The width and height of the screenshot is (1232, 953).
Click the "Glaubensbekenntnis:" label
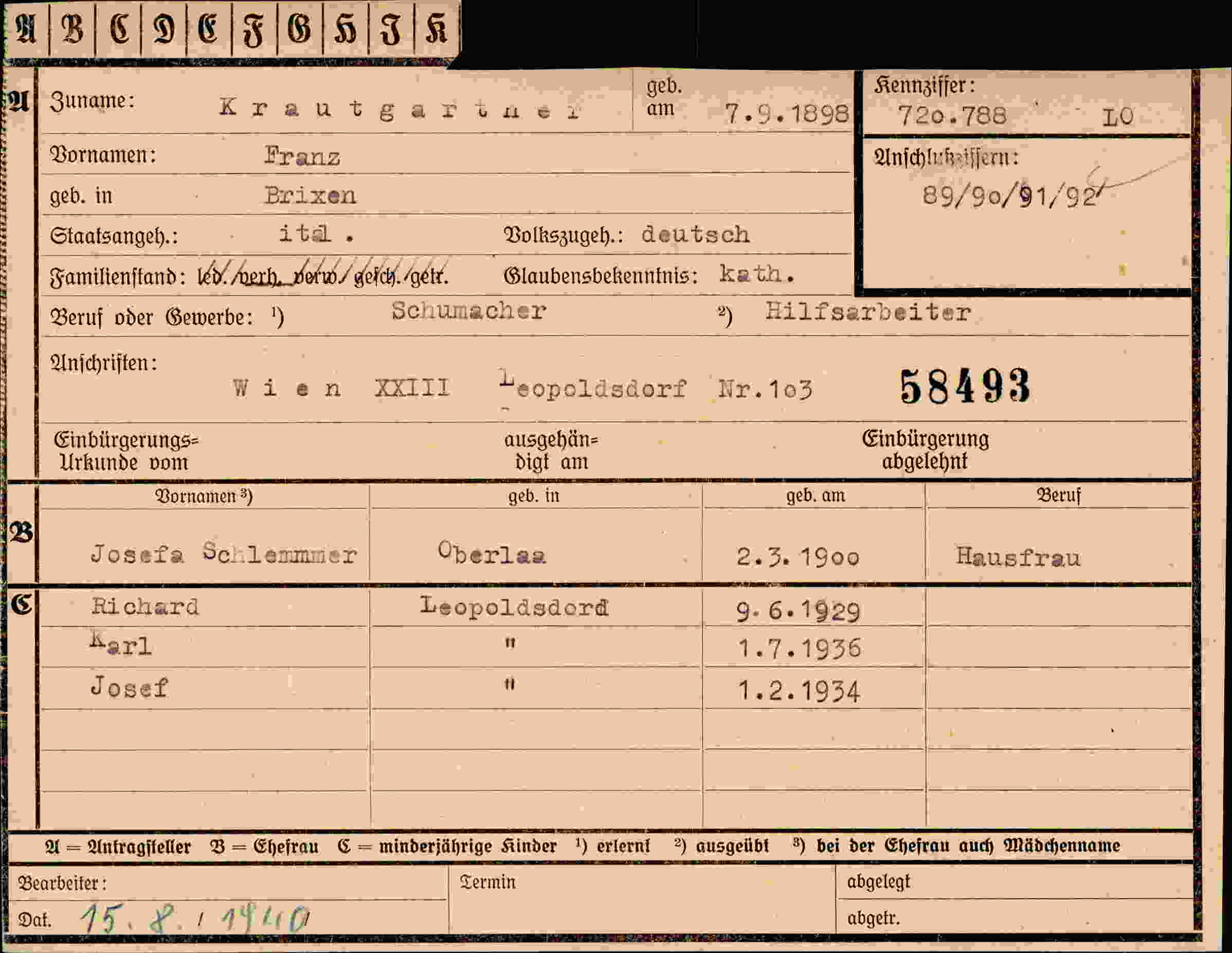pyautogui.click(x=601, y=276)
